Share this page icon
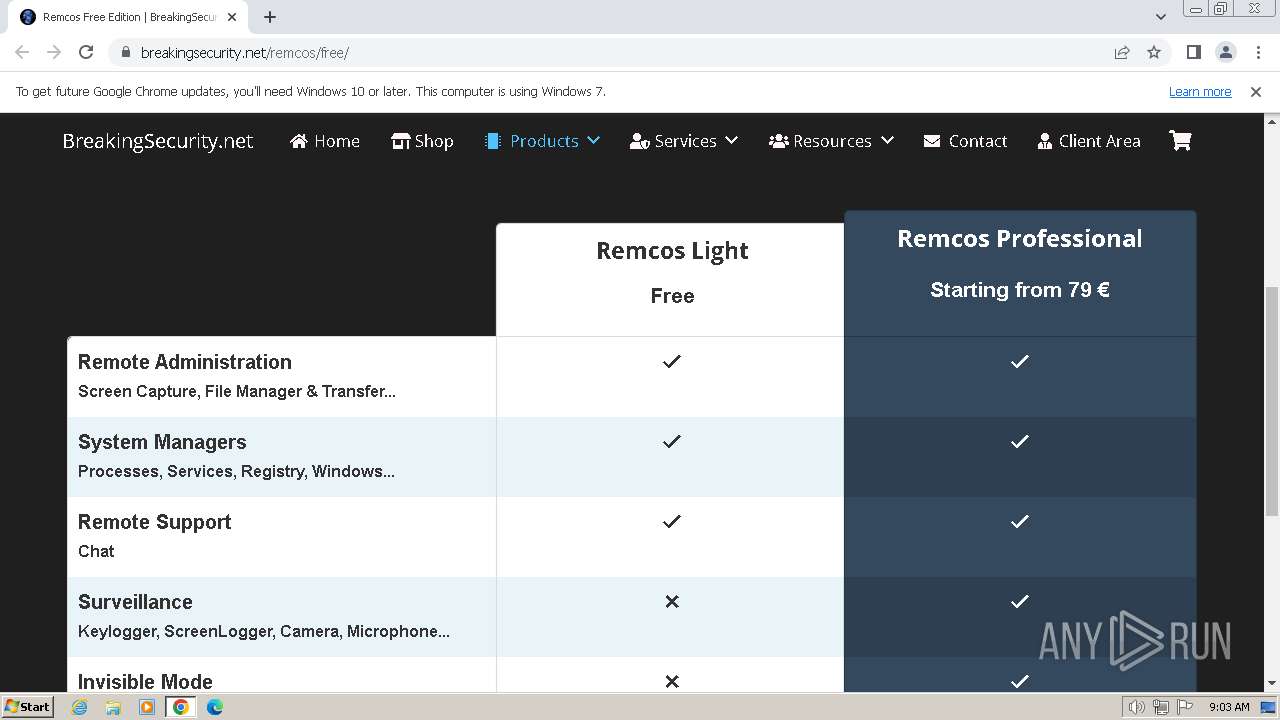The height and width of the screenshot is (720, 1280). 1122,53
